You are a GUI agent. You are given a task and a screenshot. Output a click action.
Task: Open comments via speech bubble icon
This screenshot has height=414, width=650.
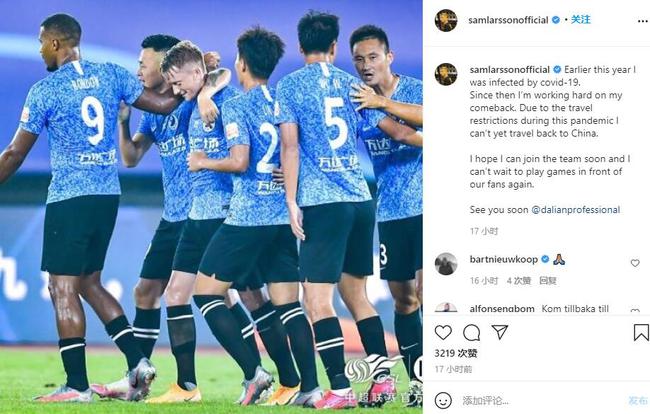point(471,332)
